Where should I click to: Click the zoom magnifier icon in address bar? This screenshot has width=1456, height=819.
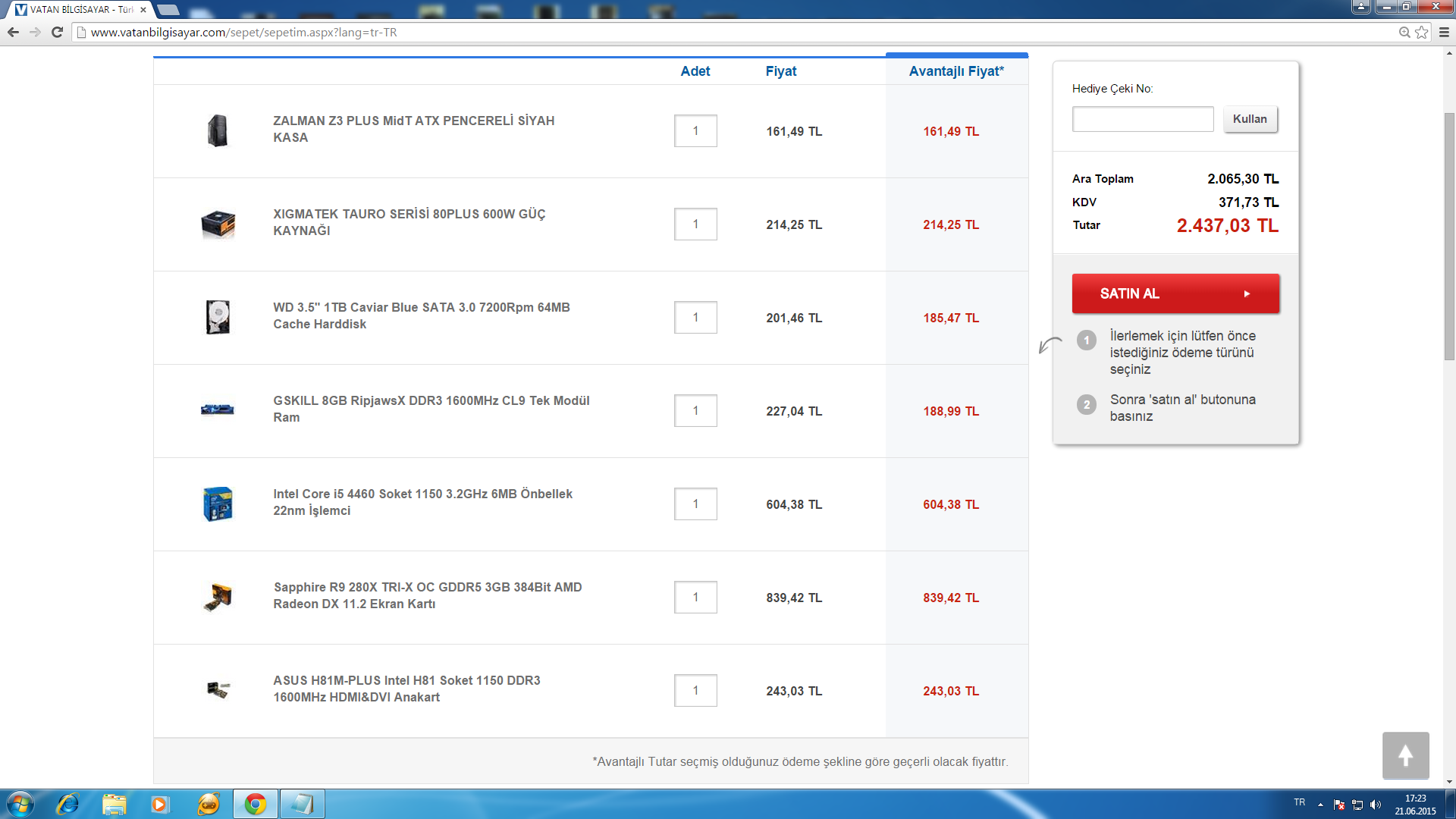[1404, 32]
